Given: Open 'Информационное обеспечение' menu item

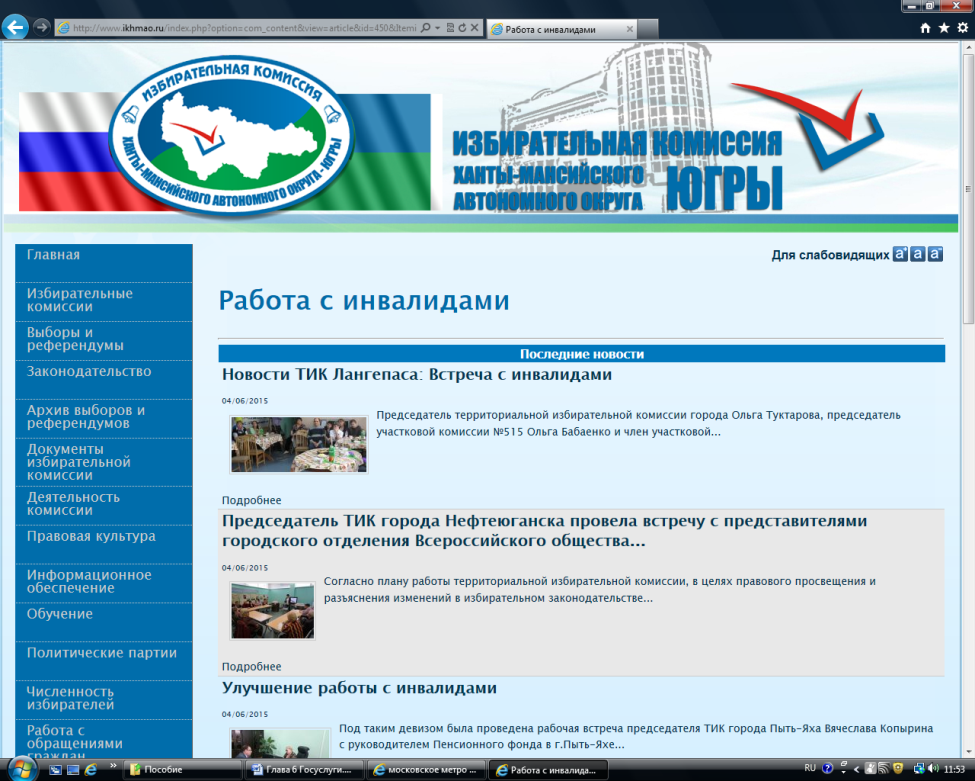Looking at the screenshot, I should point(104,583).
